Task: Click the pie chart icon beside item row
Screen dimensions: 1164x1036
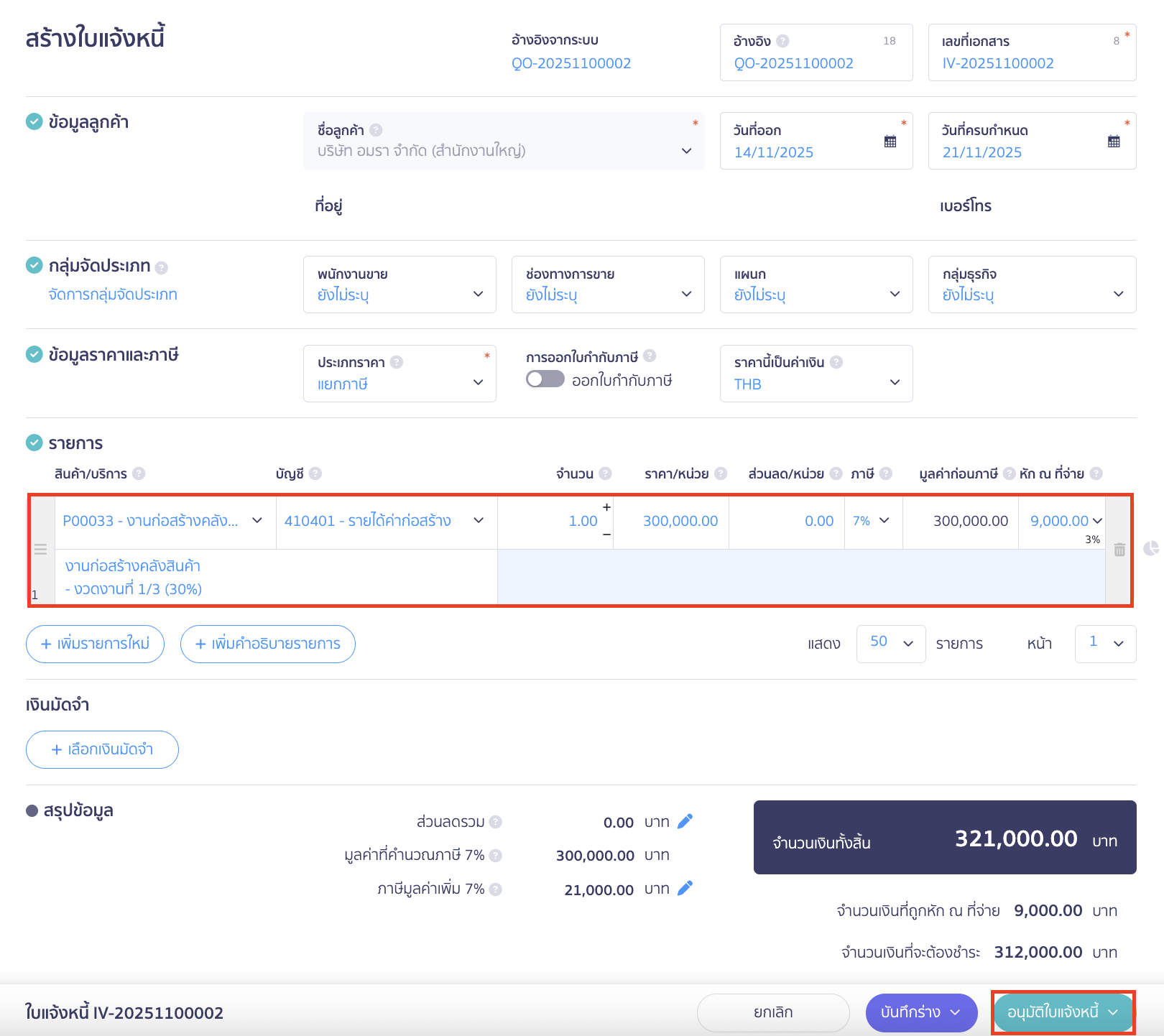Action: click(1151, 549)
